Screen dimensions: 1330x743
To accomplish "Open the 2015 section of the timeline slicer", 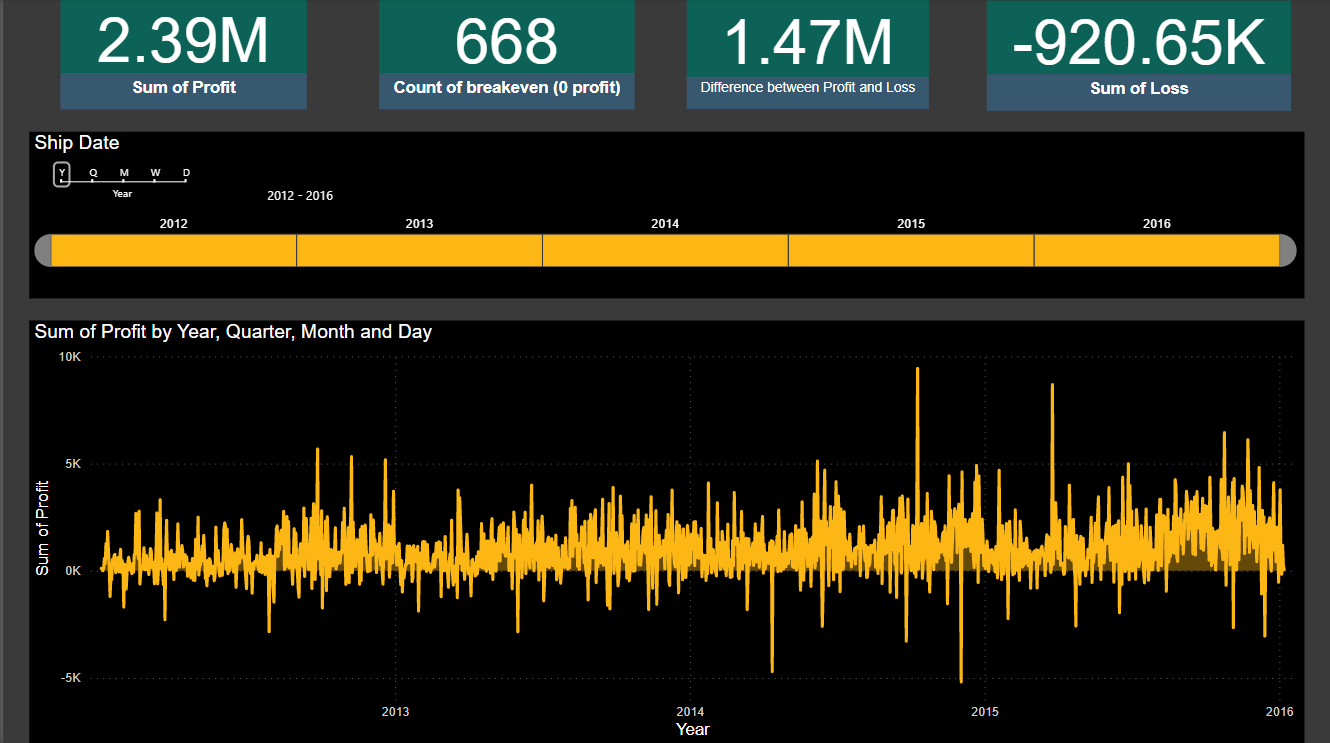I will [x=910, y=249].
